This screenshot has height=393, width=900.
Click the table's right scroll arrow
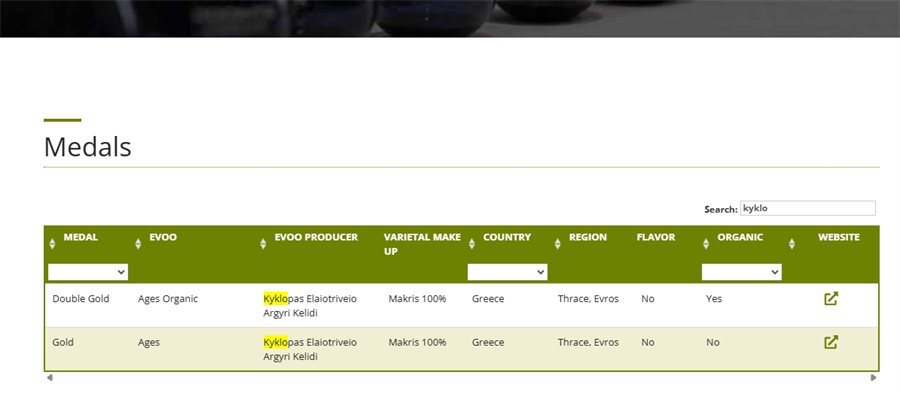point(874,378)
